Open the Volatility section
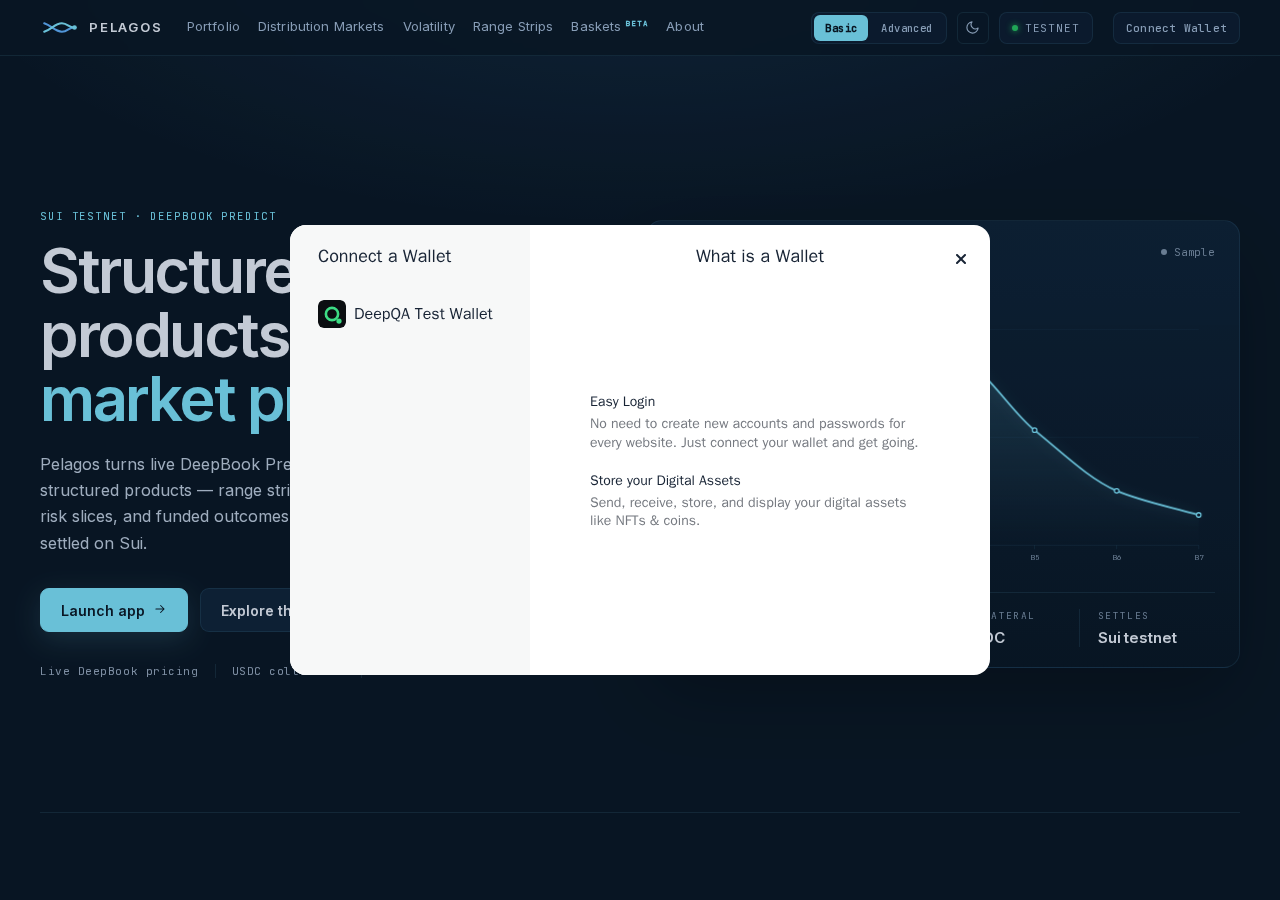This screenshot has width=1280, height=900. tap(429, 27)
